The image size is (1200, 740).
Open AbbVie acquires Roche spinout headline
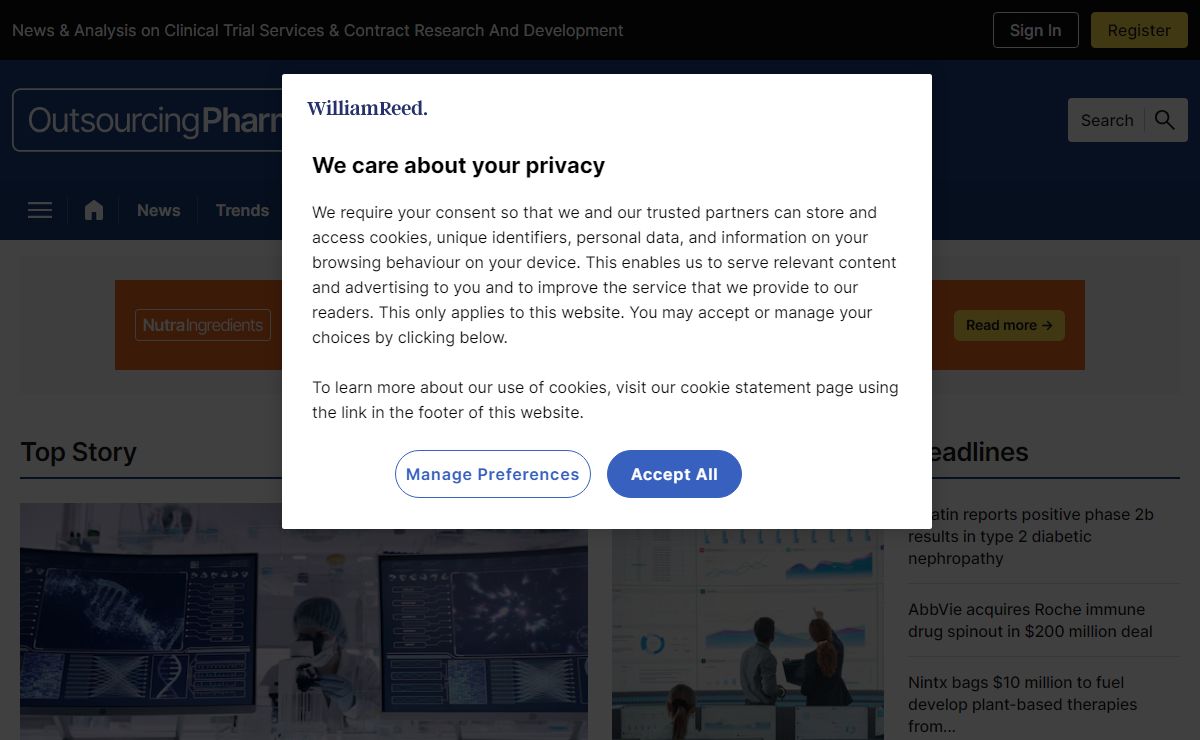coord(1030,620)
